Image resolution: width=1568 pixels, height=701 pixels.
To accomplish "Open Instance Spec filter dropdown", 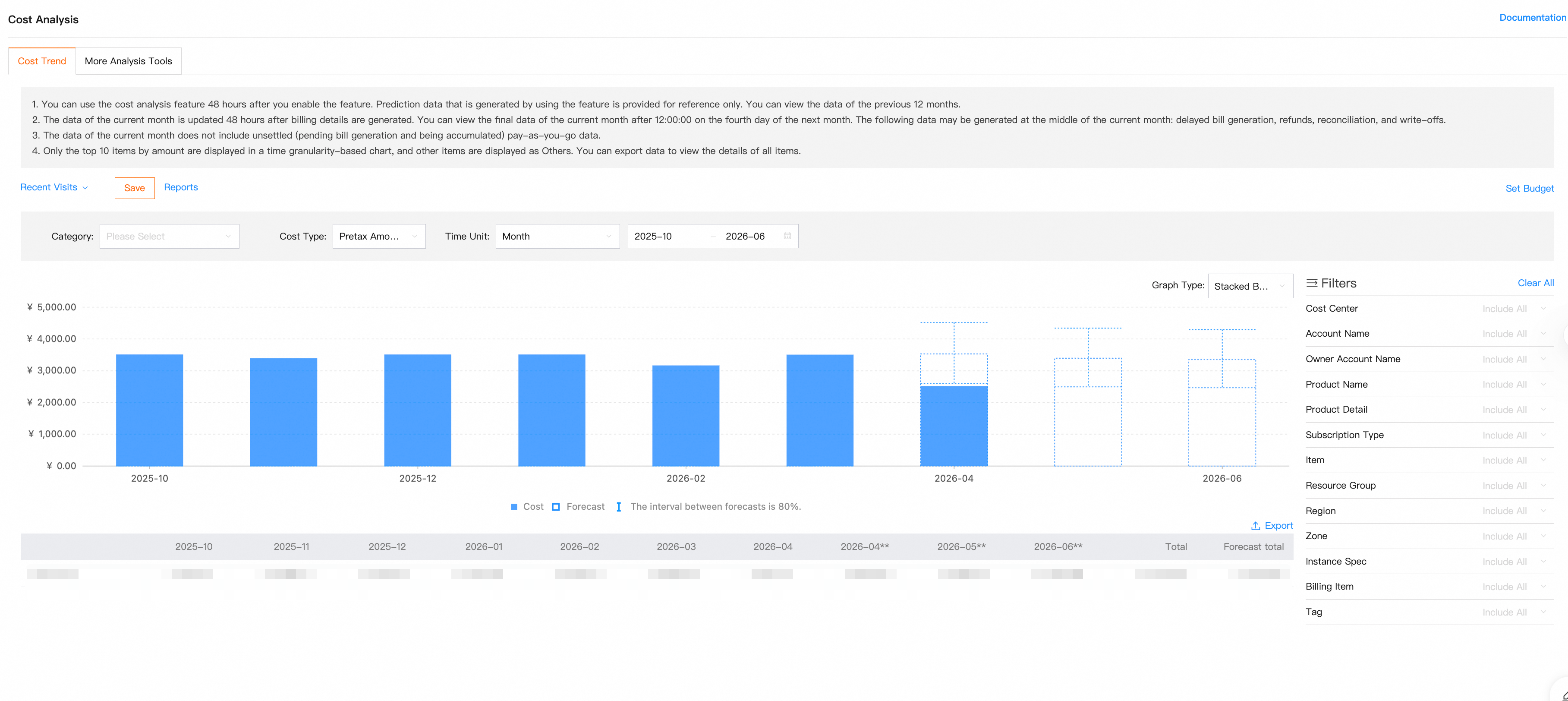I will (1514, 562).
